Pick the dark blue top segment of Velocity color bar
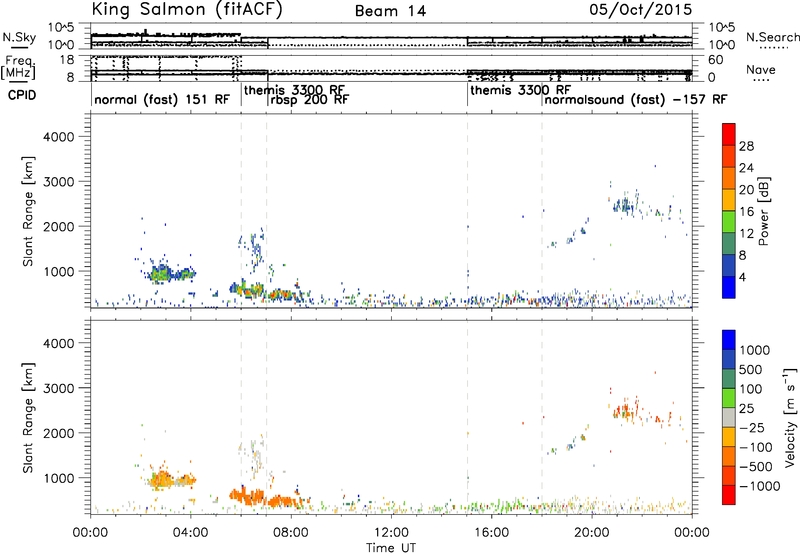Viewport: 800px width, 554px height. pos(729,340)
